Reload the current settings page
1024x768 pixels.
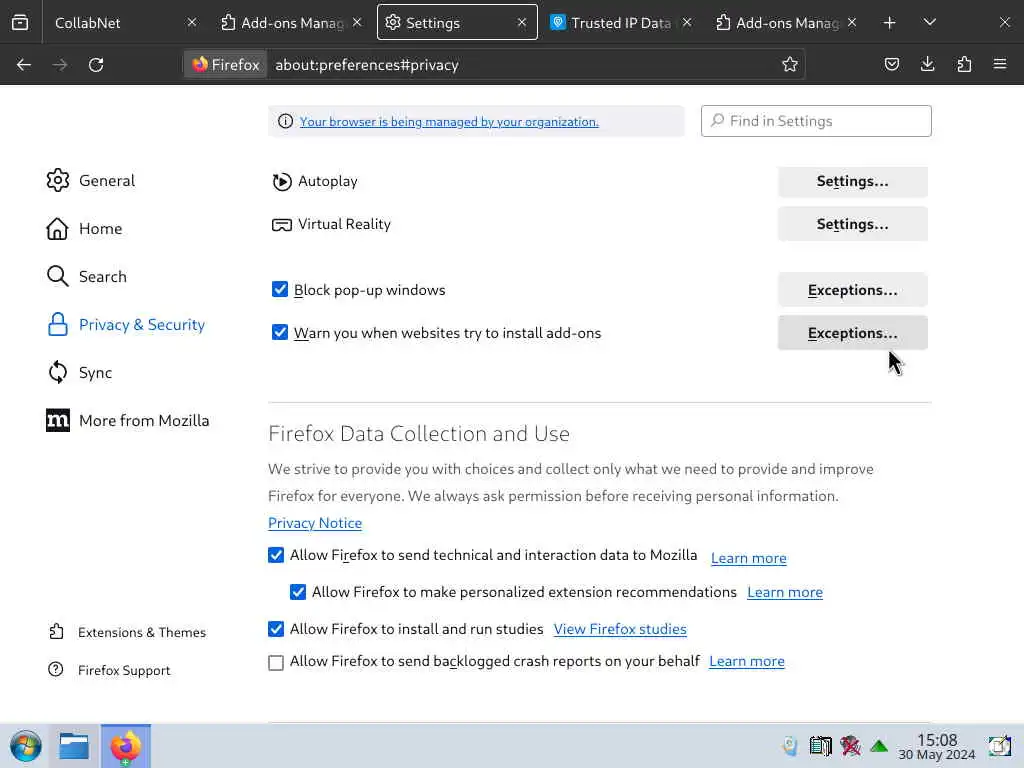click(x=96, y=65)
